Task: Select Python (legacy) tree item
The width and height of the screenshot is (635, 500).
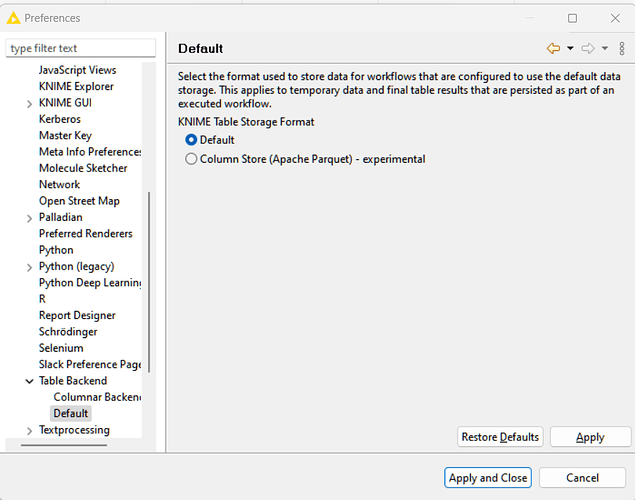Action: point(77,266)
